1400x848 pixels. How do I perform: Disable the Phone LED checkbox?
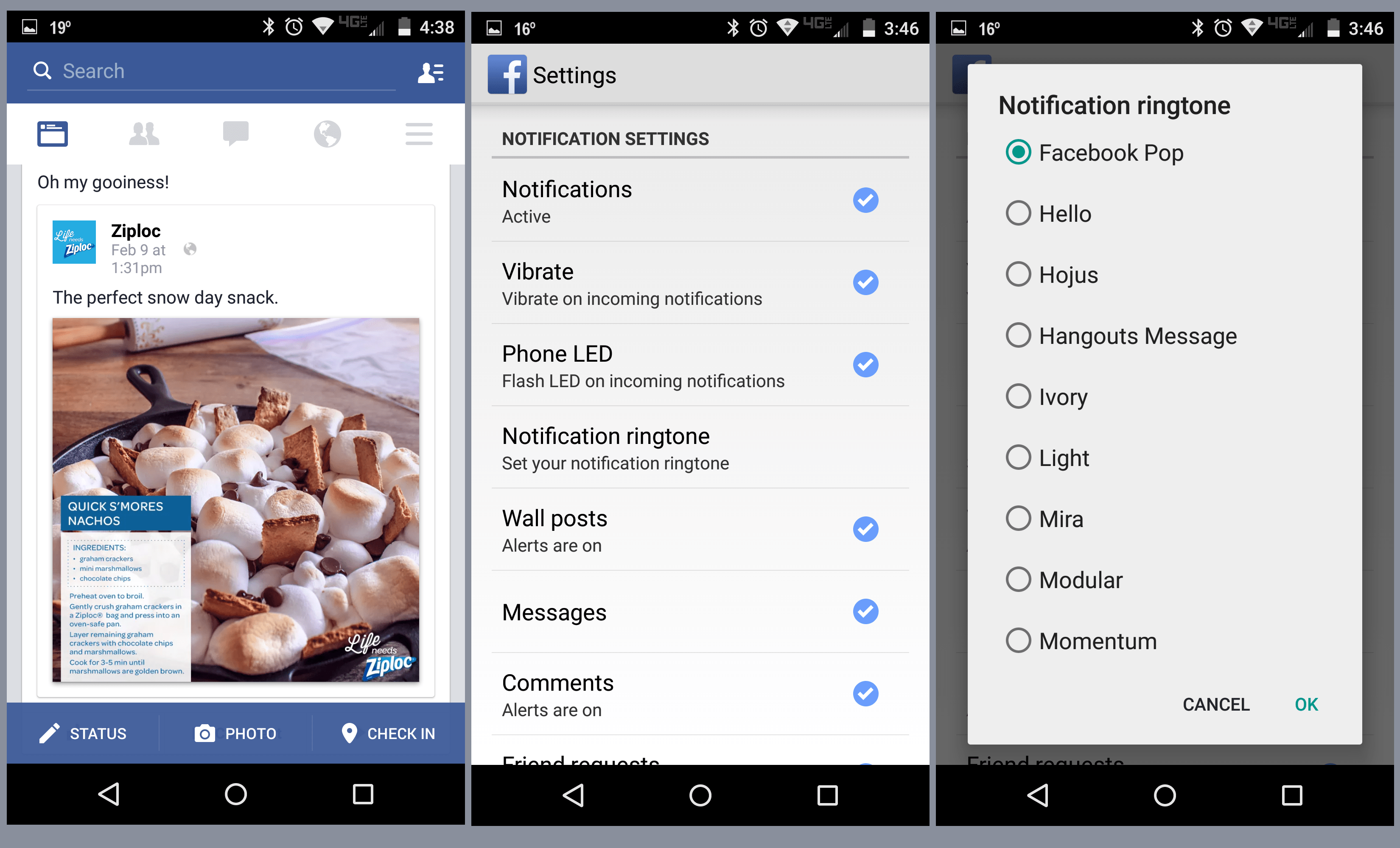[x=865, y=365]
